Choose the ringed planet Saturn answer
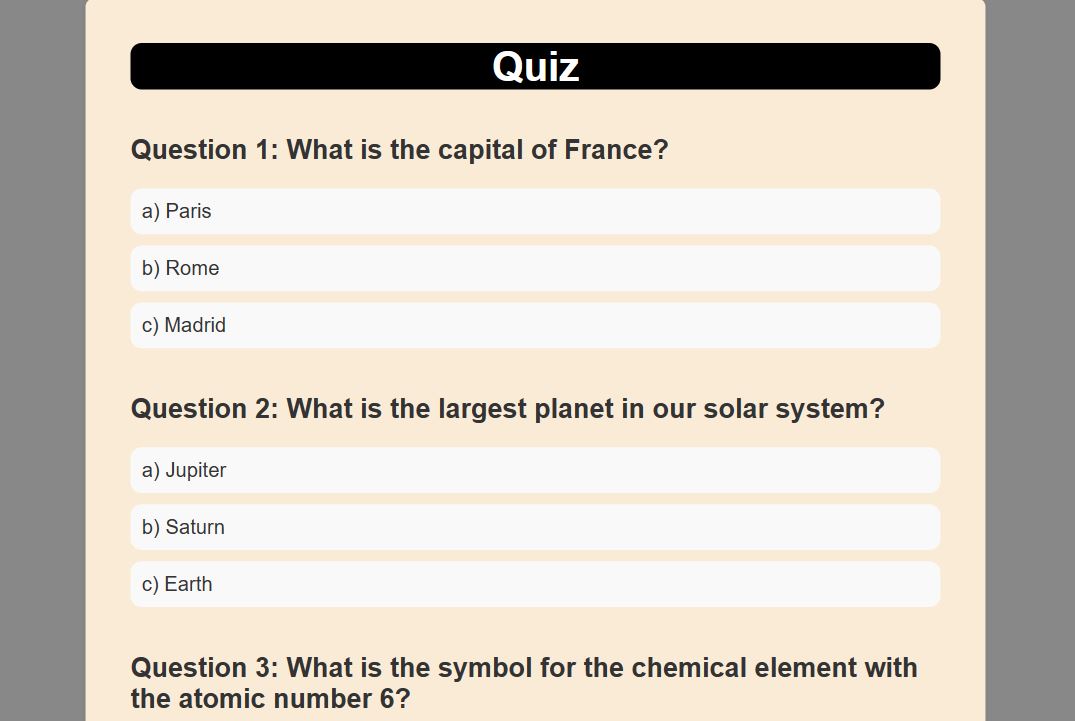This screenshot has height=721, width=1075. (x=535, y=527)
